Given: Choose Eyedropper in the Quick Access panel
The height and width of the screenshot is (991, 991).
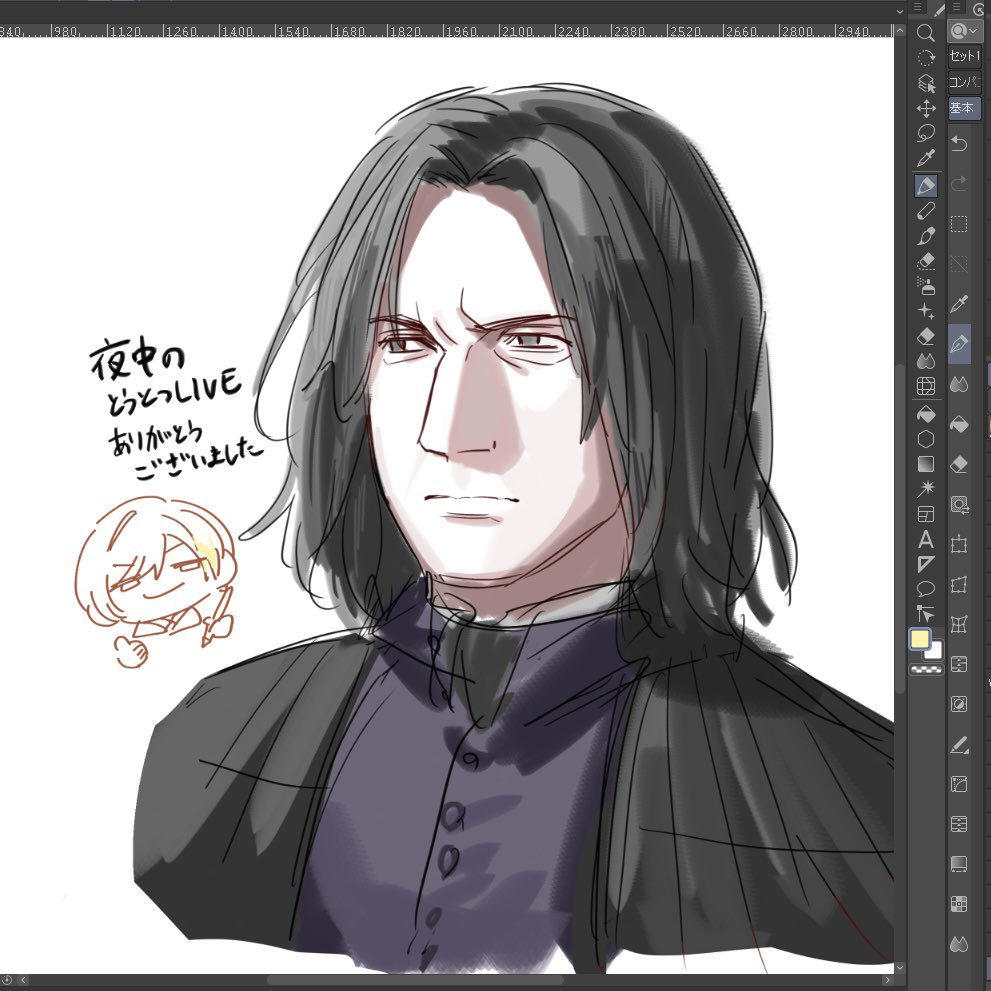Looking at the screenshot, I should pos(959,304).
